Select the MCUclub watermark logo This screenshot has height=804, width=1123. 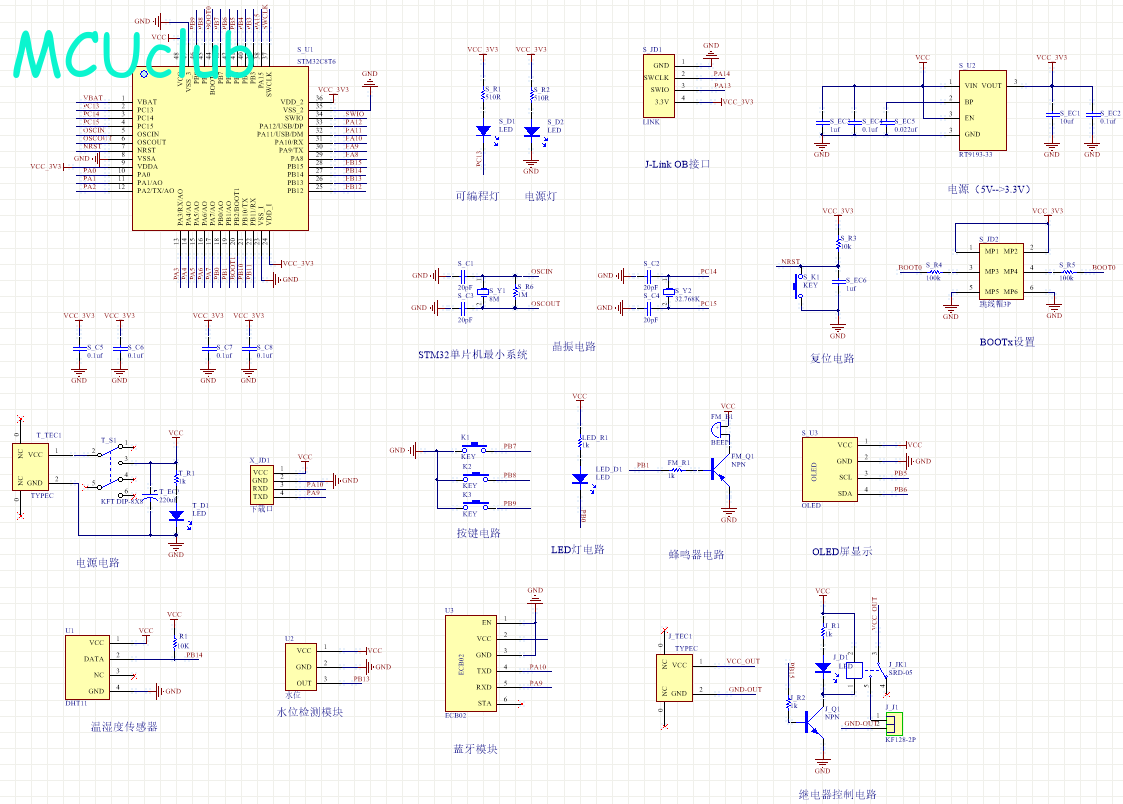coord(133,54)
